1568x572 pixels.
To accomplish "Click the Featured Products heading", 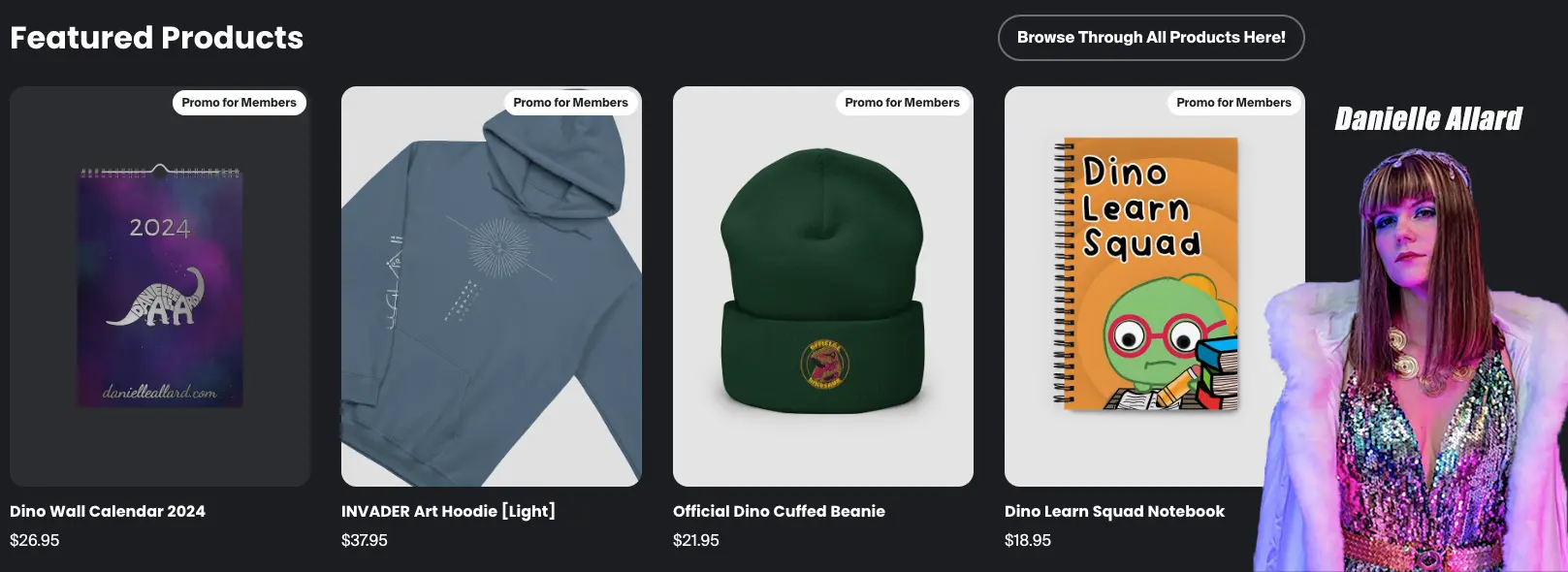I will 156,37.
